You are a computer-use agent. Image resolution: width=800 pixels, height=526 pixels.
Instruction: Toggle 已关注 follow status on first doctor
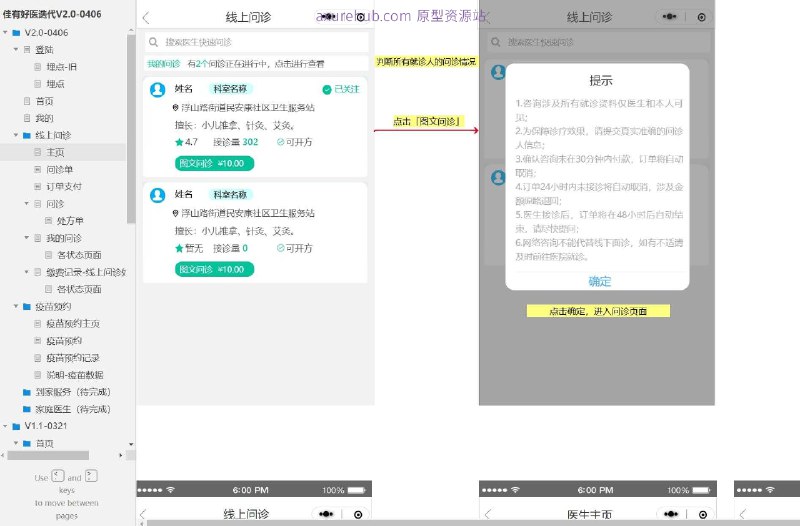click(341, 89)
